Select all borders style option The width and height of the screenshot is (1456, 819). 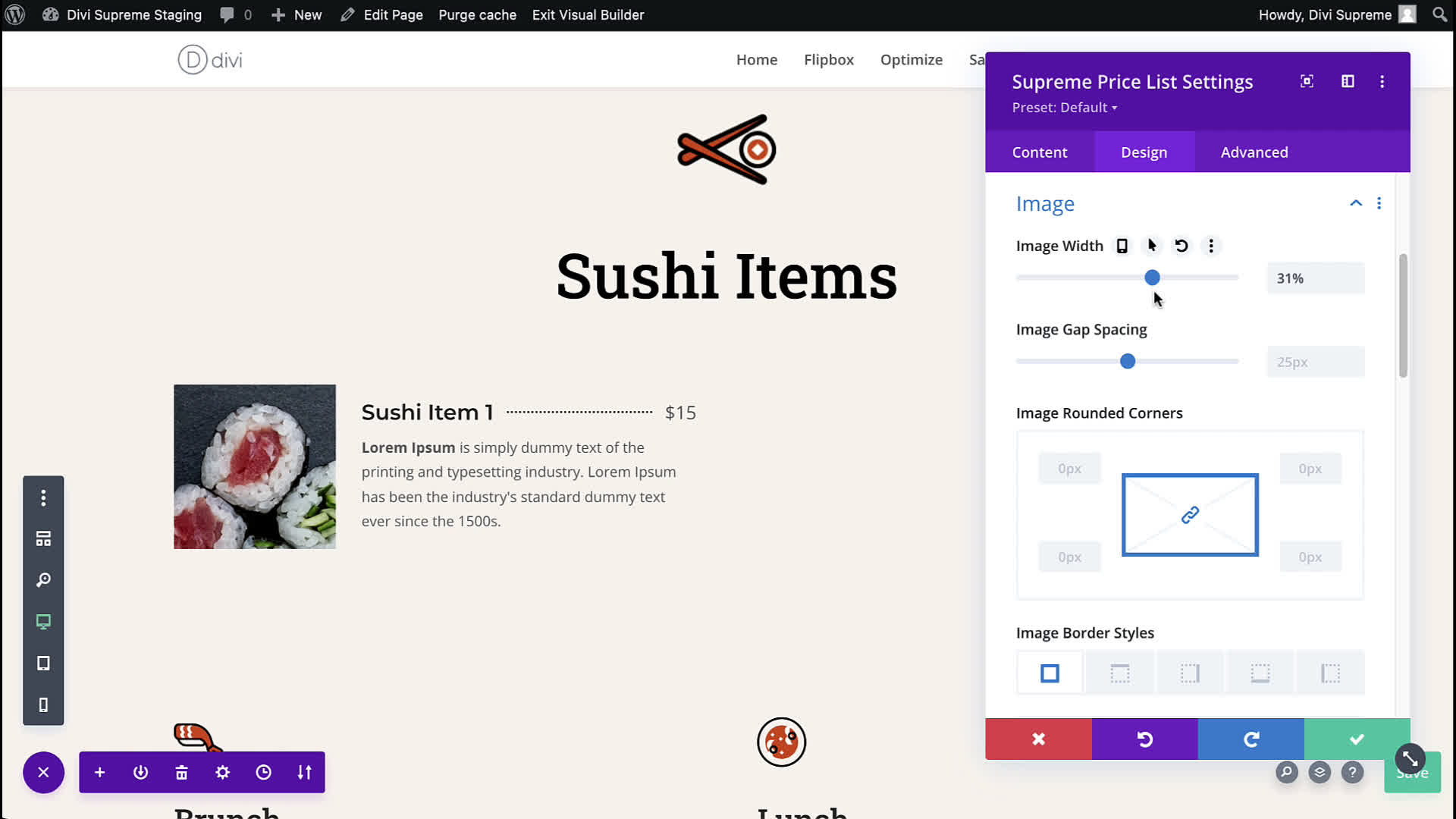coord(1050,673)
